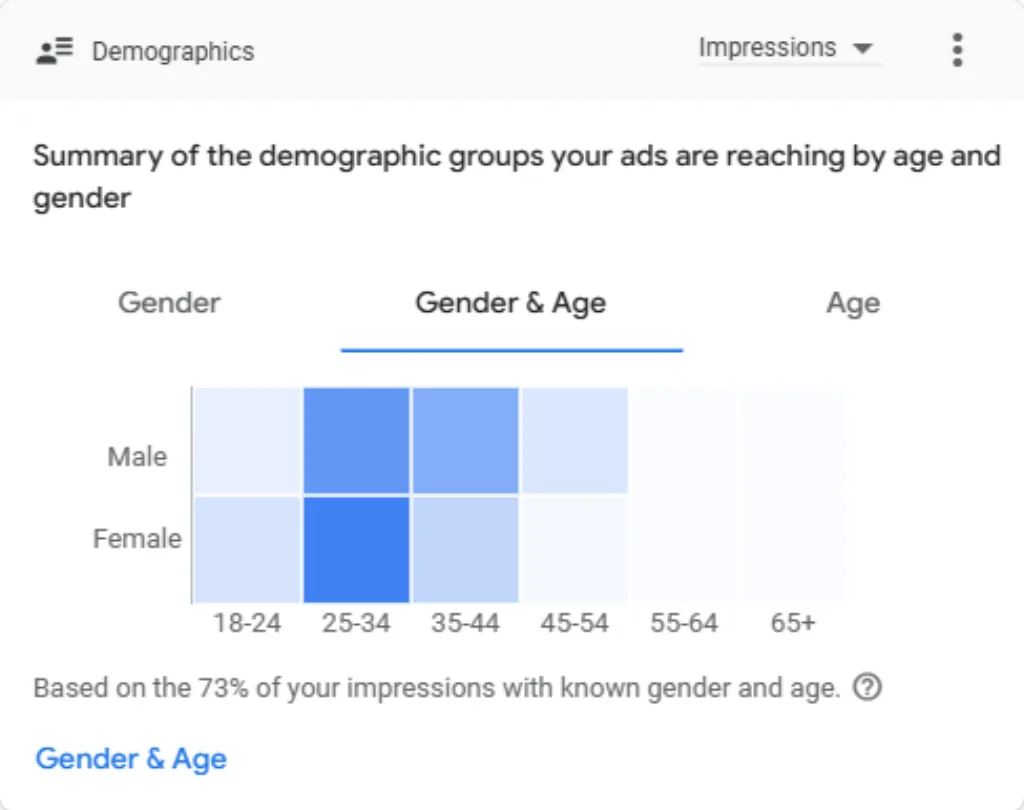Image resolution: width=1024 pixels, height=810 pixels.
Task: Select the Female 25-34 heatmap cell
Action: coord(357,550)
